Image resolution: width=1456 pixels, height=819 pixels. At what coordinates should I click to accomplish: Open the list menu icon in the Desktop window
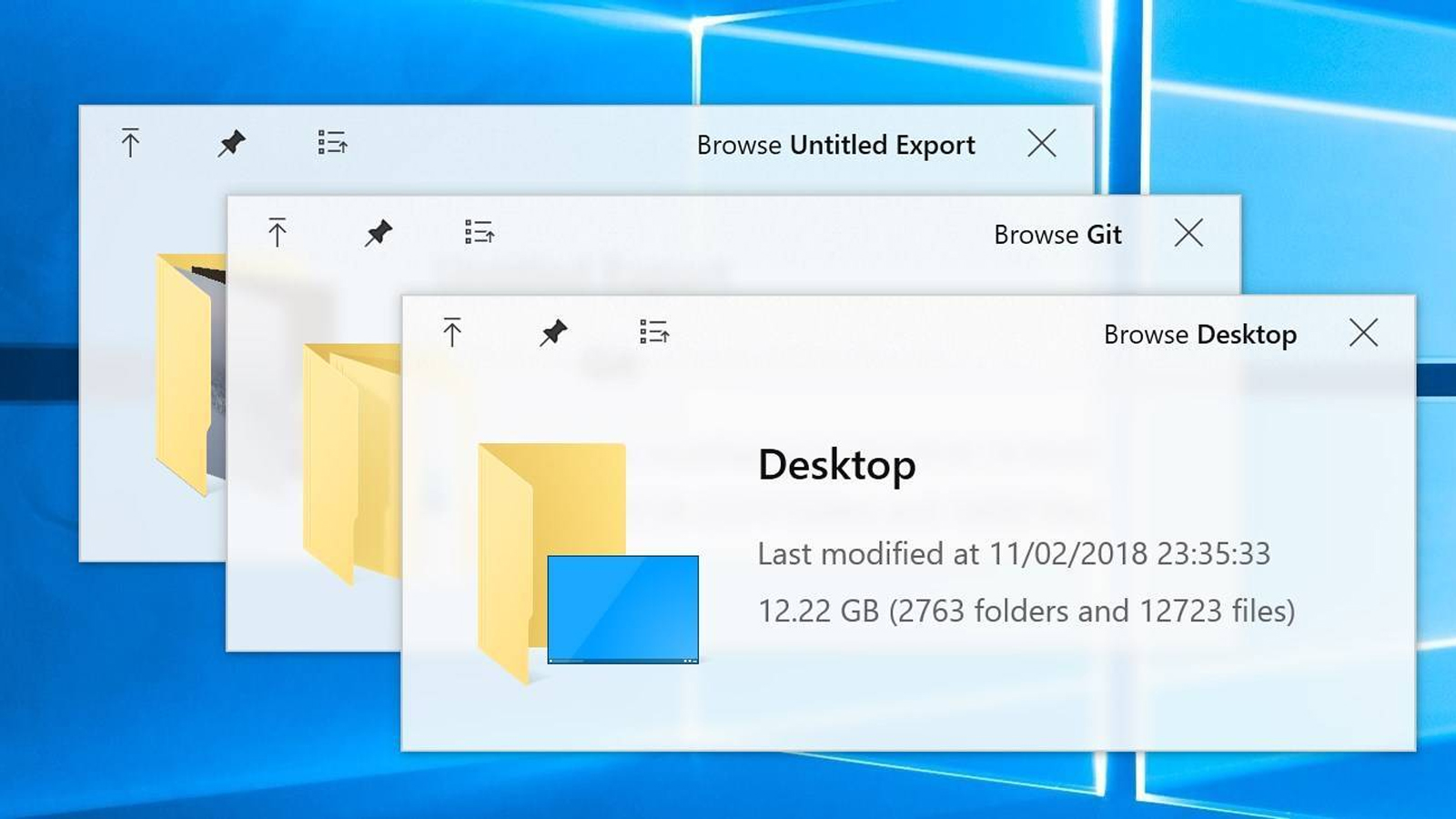(x=654, y=332)
